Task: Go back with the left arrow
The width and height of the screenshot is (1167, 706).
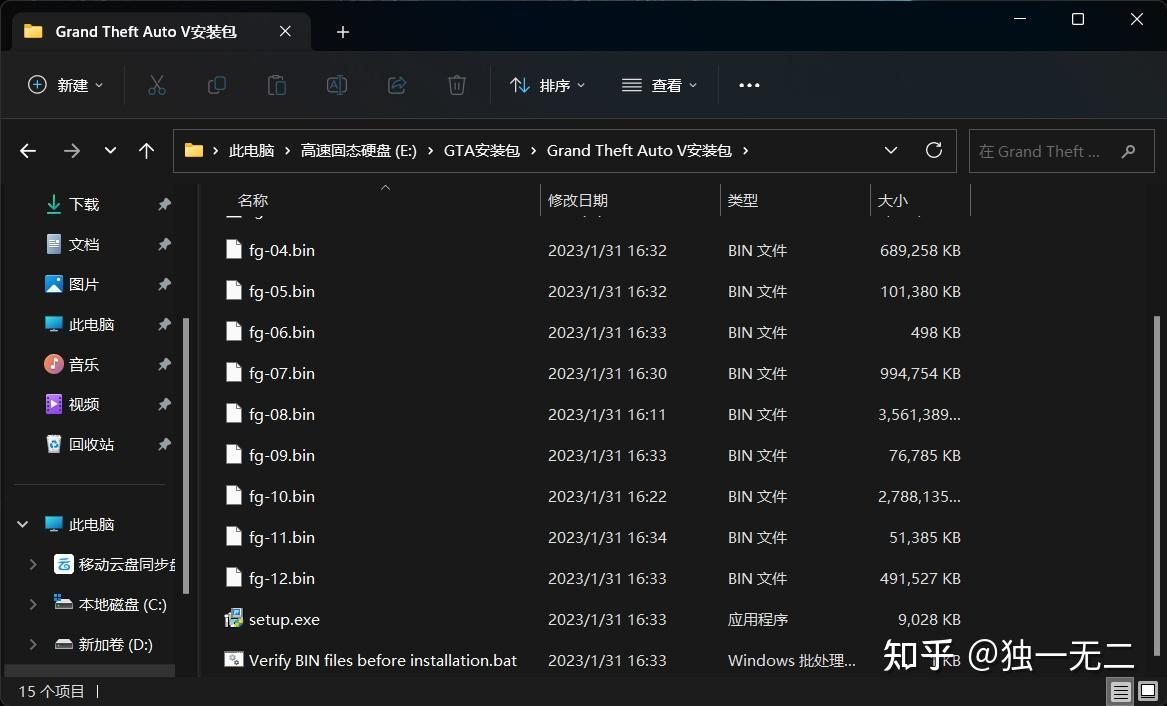Action: (x=28, y=151)
